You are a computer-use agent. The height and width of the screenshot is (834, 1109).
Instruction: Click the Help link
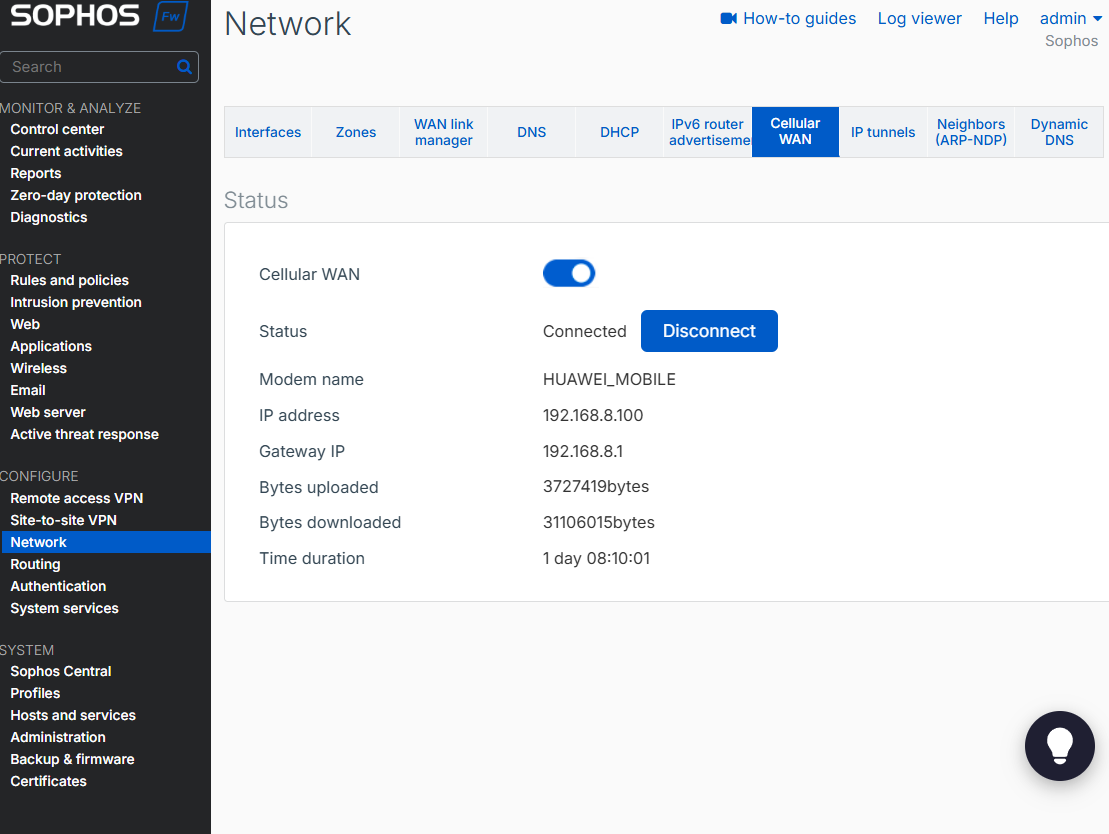[1000, 19]
